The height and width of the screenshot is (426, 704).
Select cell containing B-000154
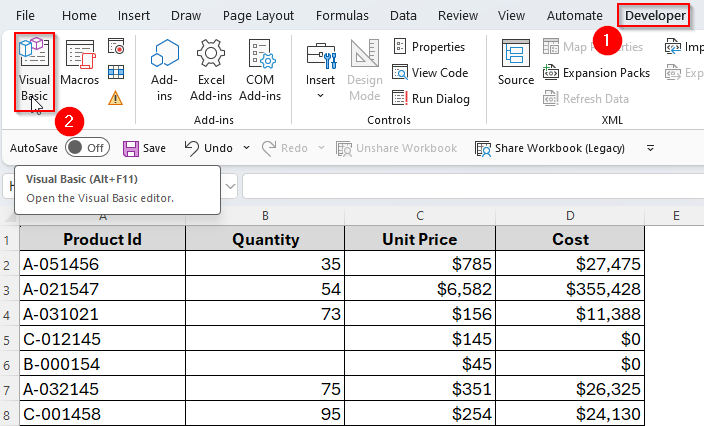point(102,364)
